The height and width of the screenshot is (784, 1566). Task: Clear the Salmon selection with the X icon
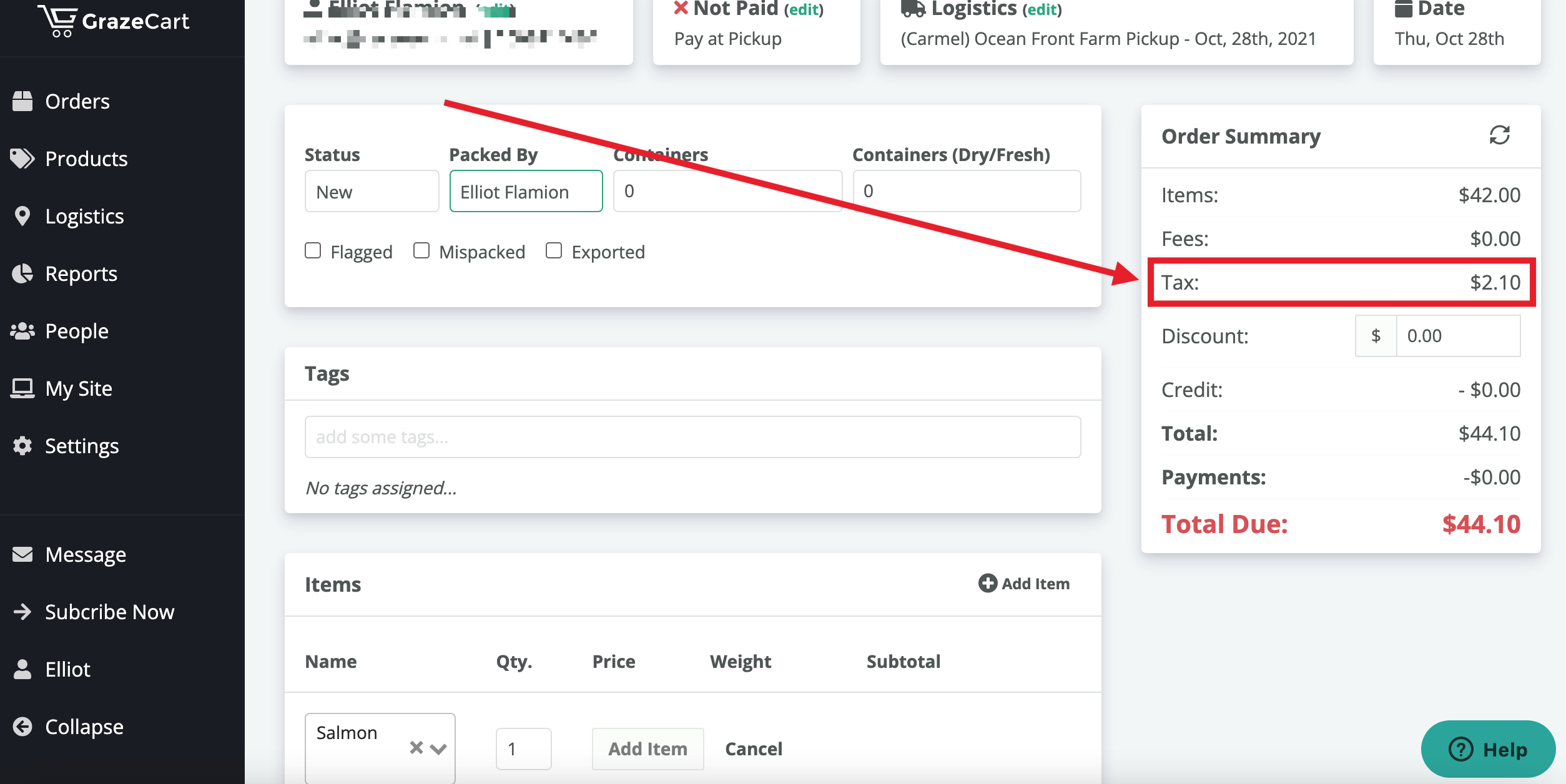coord(416,747)
